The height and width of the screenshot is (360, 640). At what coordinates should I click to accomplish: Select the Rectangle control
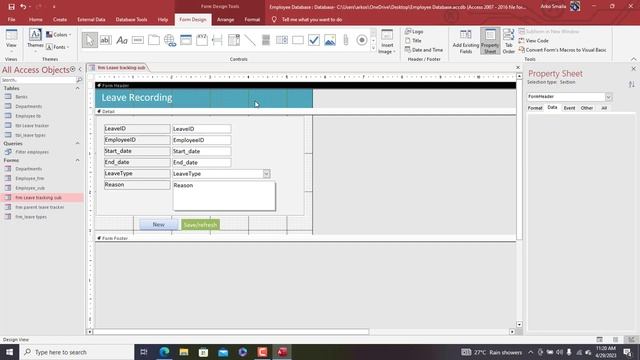pyautogui.click(x=298, y=40)
